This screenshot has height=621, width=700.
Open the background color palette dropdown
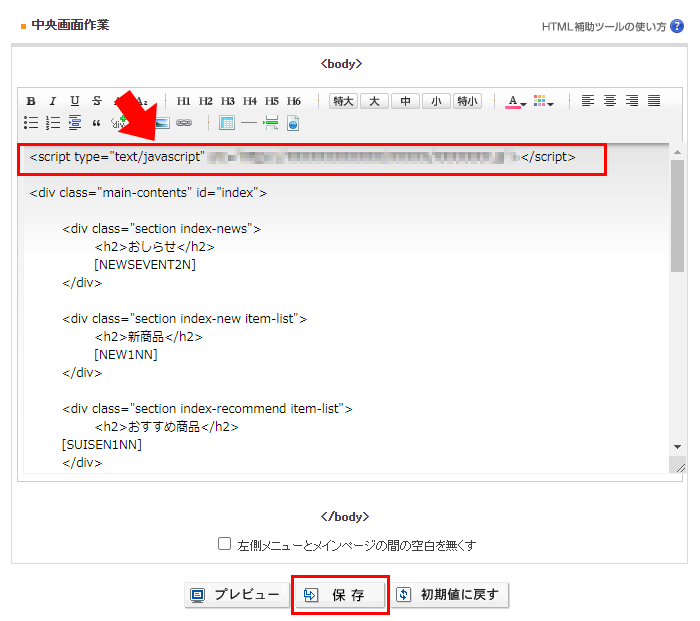click(x=543, y=101)
